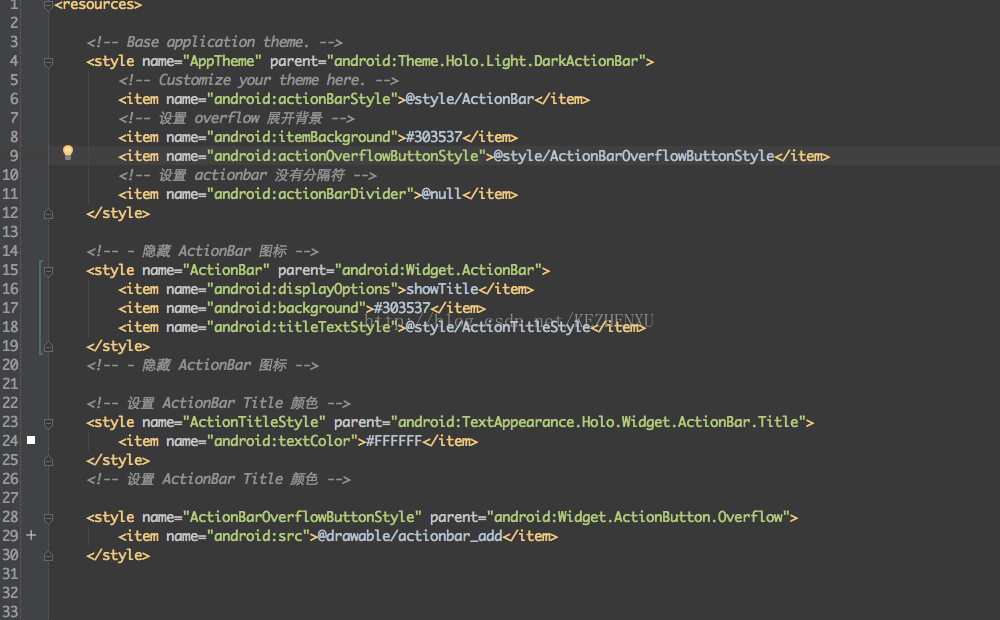Viewport: 1000px width, 620px height.
Task: Click line number 2 in the gutter
Action: point(14,23)
